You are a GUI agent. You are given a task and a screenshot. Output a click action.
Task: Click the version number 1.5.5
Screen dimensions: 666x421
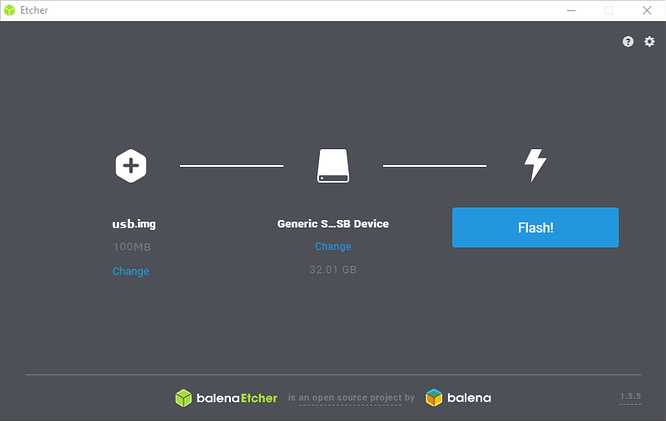click(x=630, y=397)
